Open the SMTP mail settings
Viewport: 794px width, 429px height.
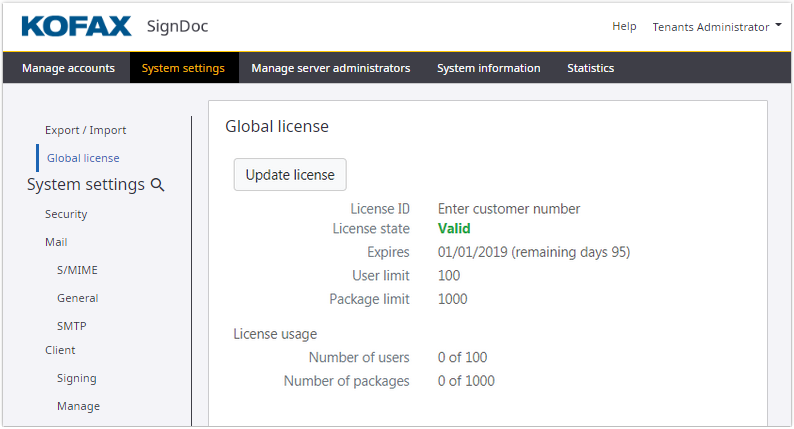pos(73,327)
